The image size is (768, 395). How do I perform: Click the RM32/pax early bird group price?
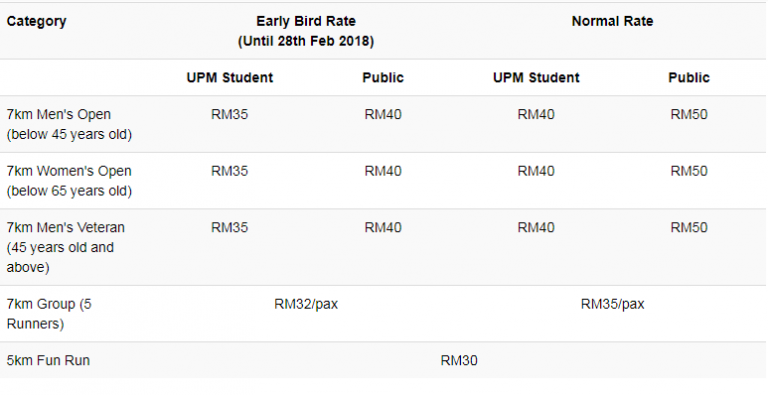tap(306, 304)
